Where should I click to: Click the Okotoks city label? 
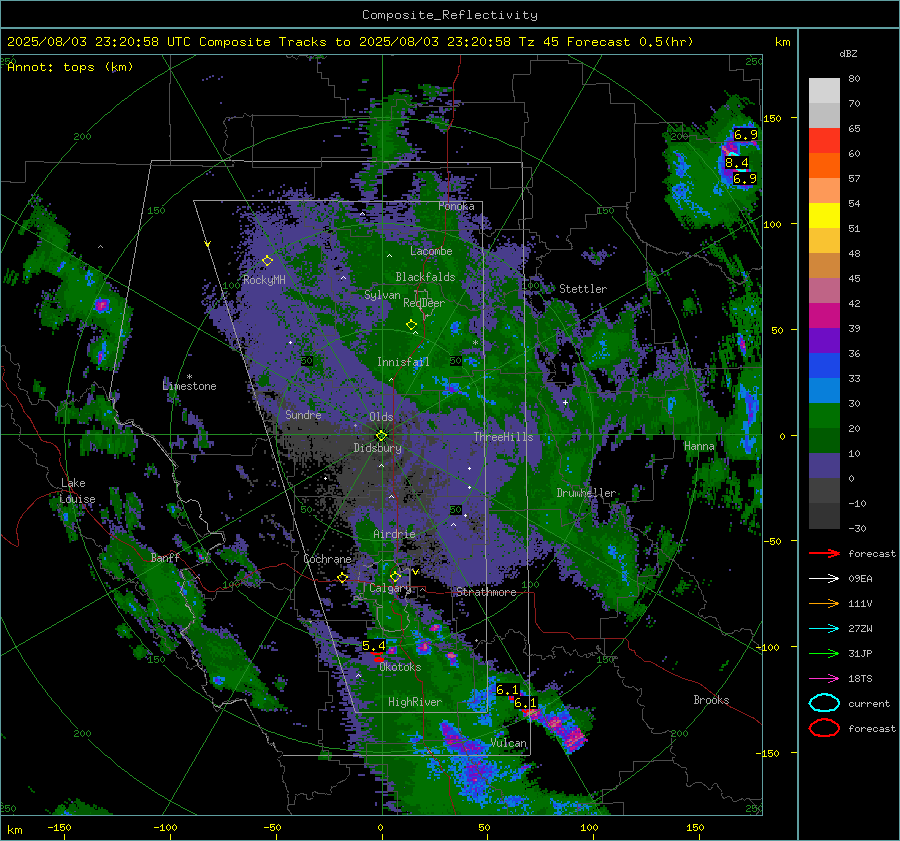point(400,667)
